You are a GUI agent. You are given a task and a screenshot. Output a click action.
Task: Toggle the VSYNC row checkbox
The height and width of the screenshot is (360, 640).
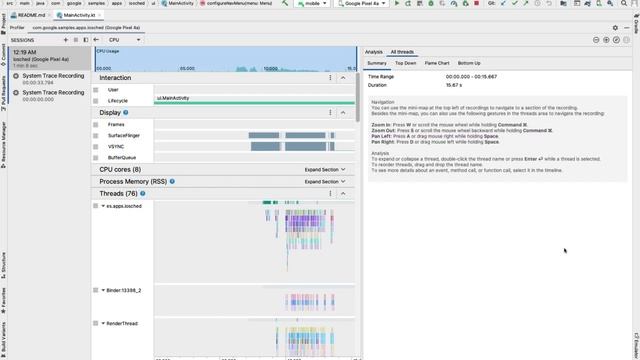point(96,147)
